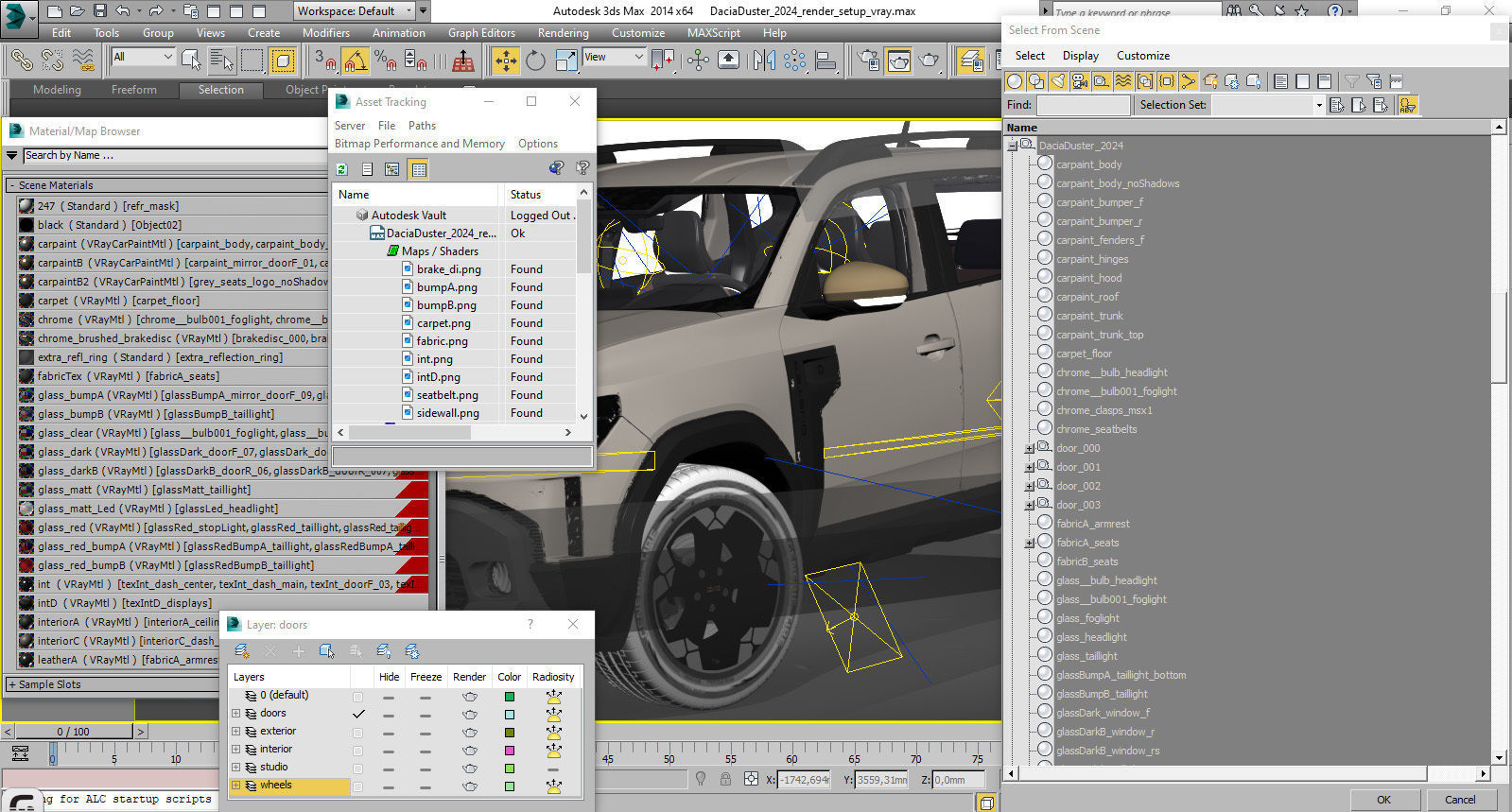Open the Render Setup teapot icon
This screenshot has width=1512, height=812.
(869, 61)
